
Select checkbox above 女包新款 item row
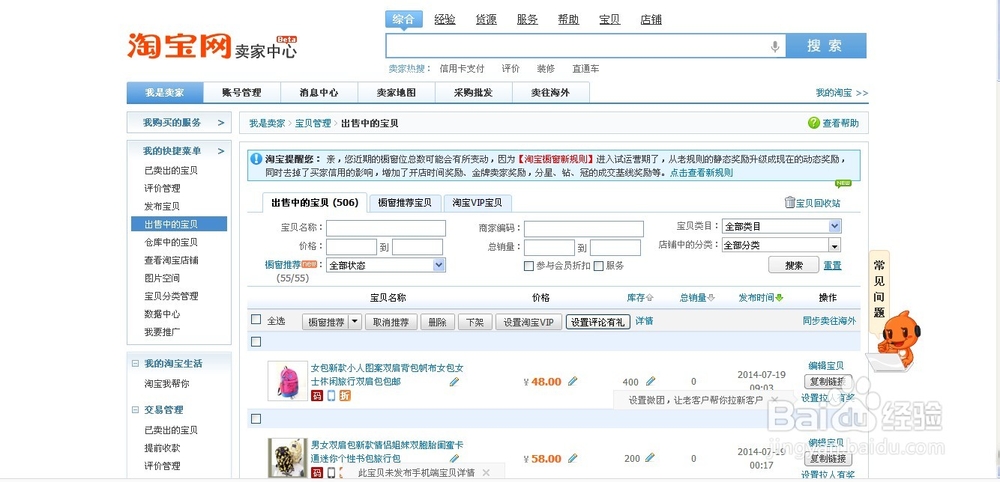(256, 342)
